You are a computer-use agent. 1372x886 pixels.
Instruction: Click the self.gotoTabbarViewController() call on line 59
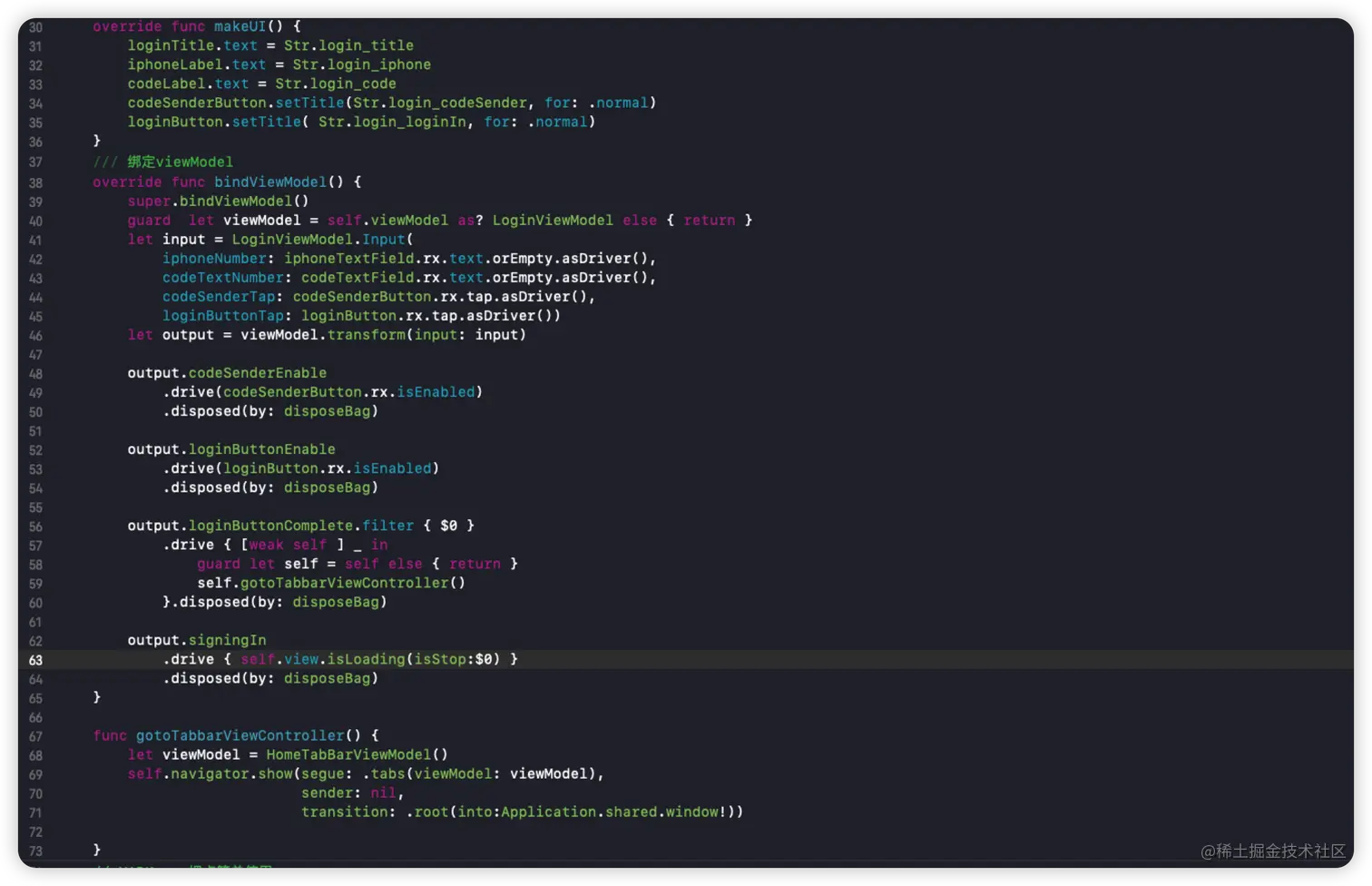pos(331,582)
